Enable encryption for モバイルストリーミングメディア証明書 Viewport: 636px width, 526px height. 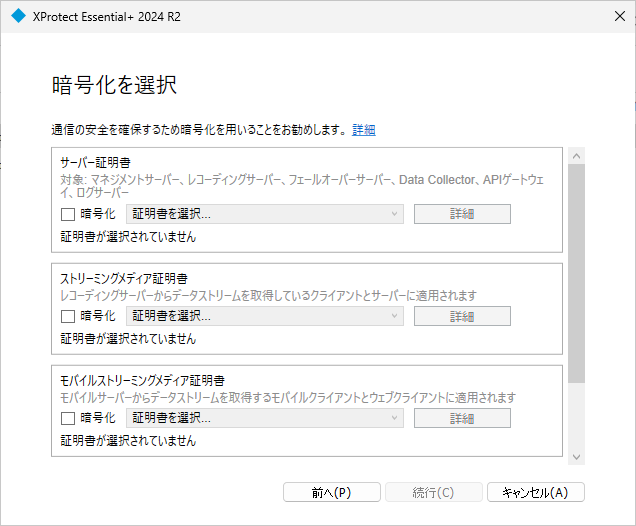68,419
